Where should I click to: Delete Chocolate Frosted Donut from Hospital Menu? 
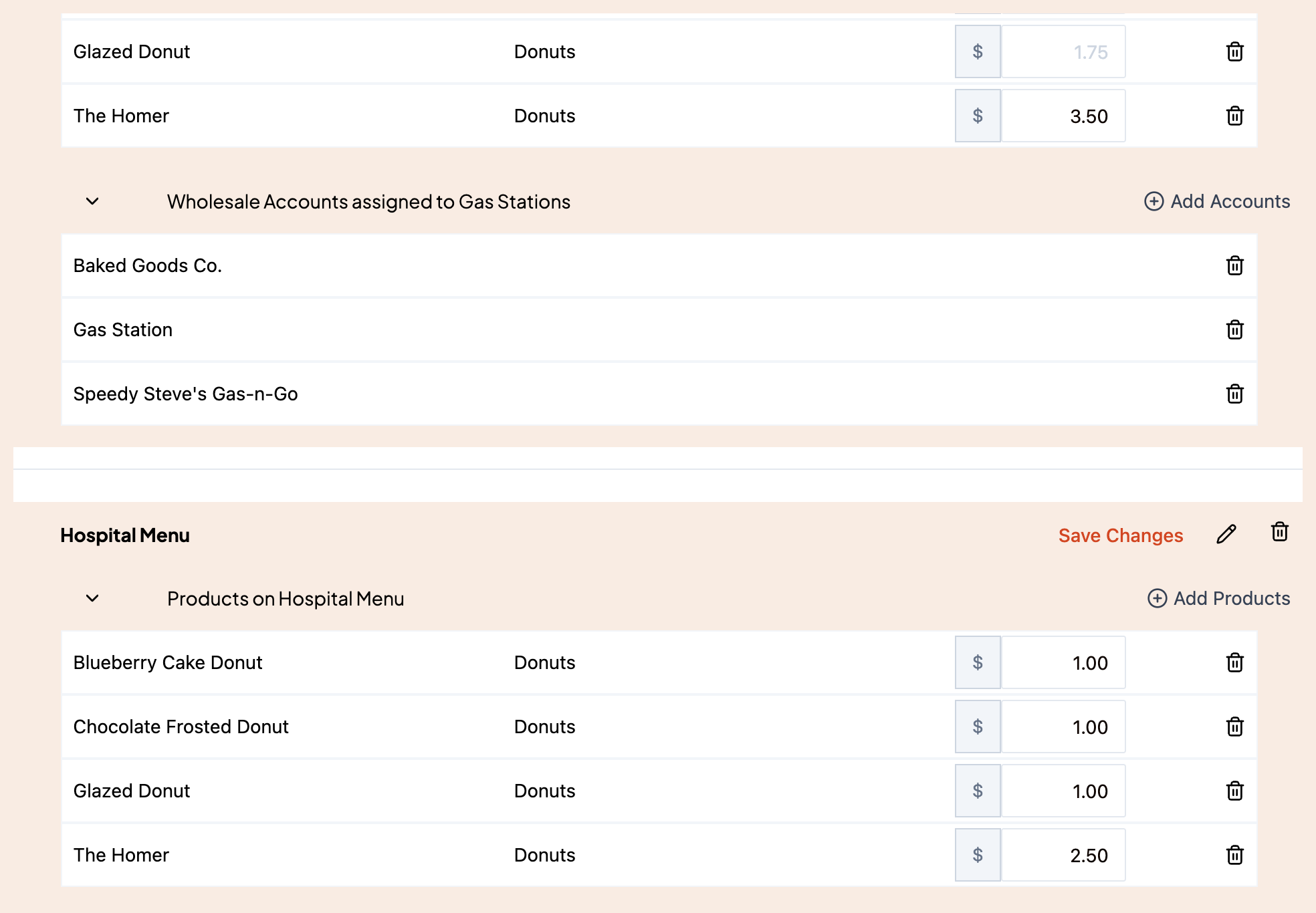coord(1234,727)
